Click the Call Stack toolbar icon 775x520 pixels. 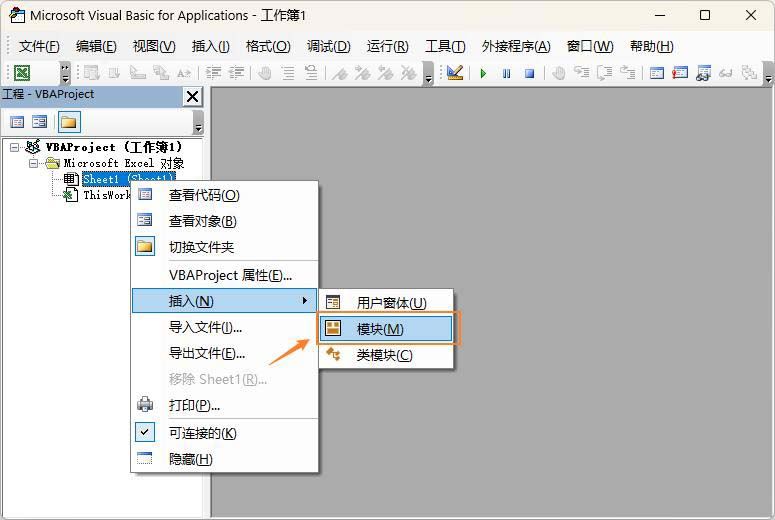coord(749,73)
